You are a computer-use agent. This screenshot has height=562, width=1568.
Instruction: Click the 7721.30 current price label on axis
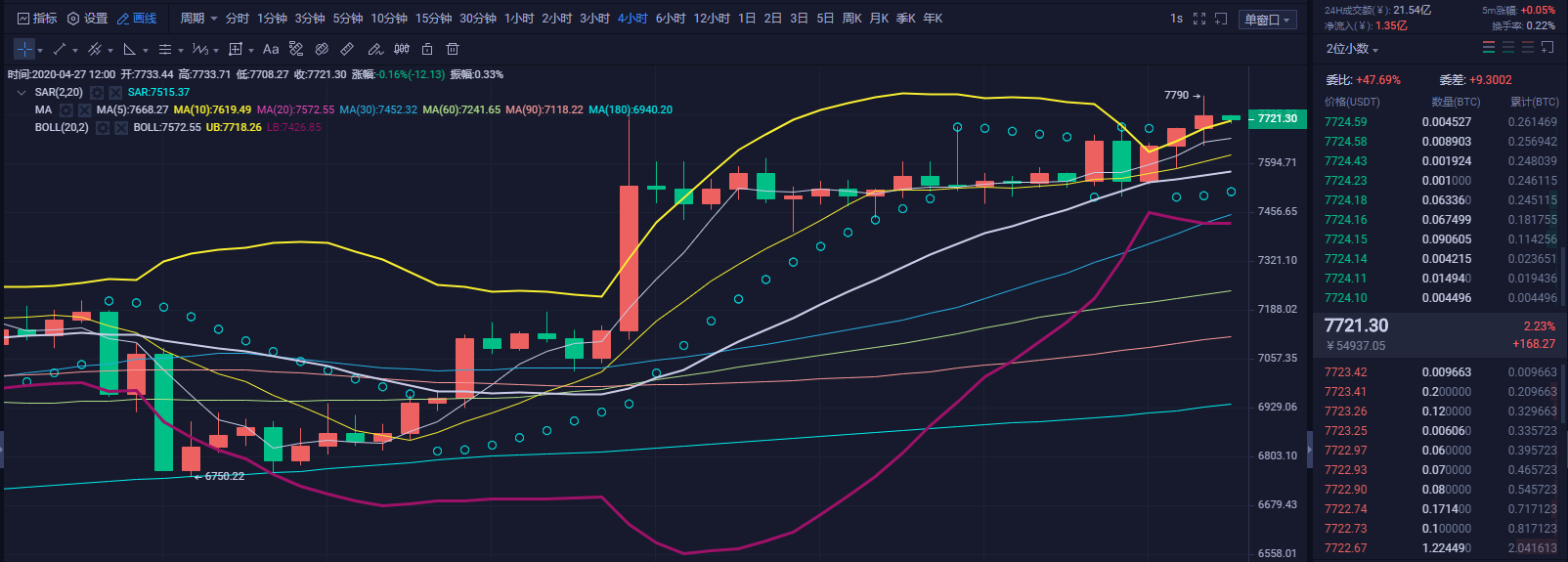(1277, 118)
